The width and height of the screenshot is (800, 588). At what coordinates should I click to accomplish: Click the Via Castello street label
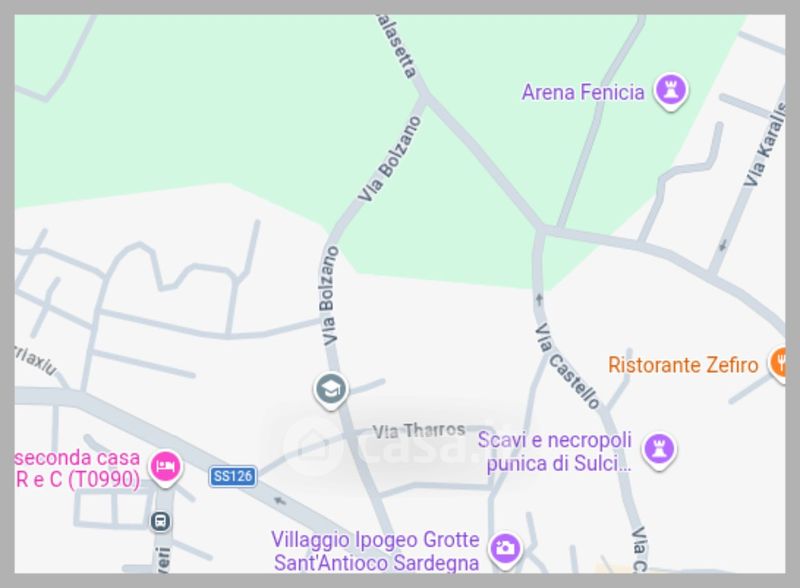(x=567, y=366)
